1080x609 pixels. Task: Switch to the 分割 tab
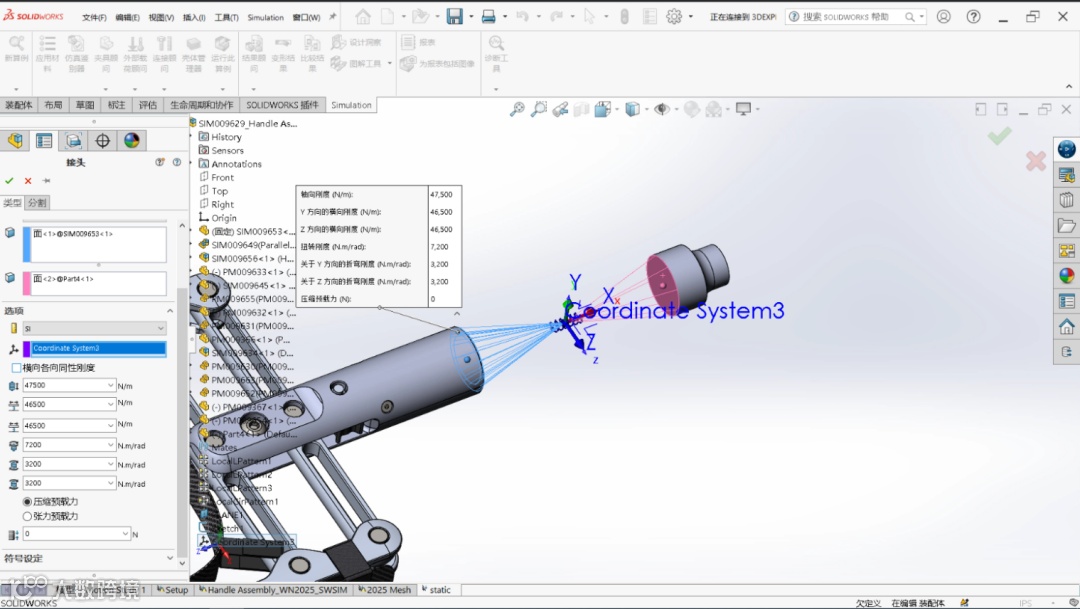pos(37,203)
